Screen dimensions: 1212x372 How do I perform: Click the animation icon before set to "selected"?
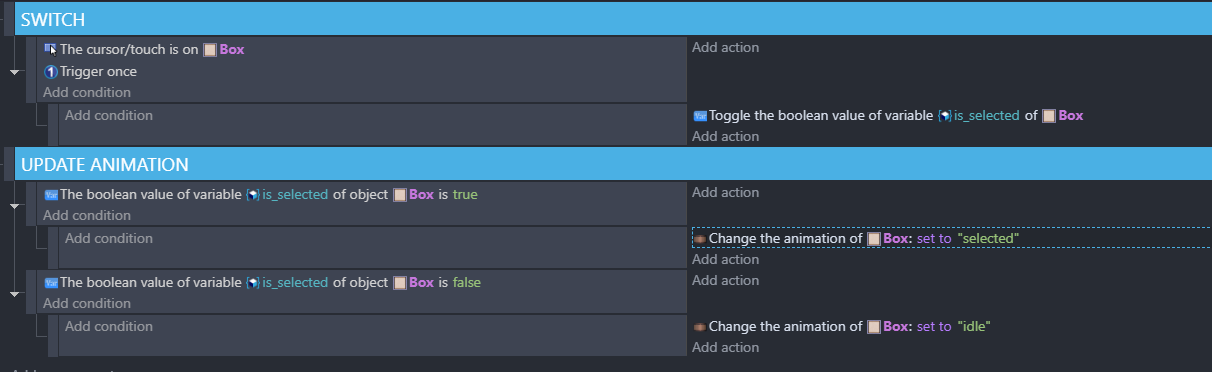700,239
